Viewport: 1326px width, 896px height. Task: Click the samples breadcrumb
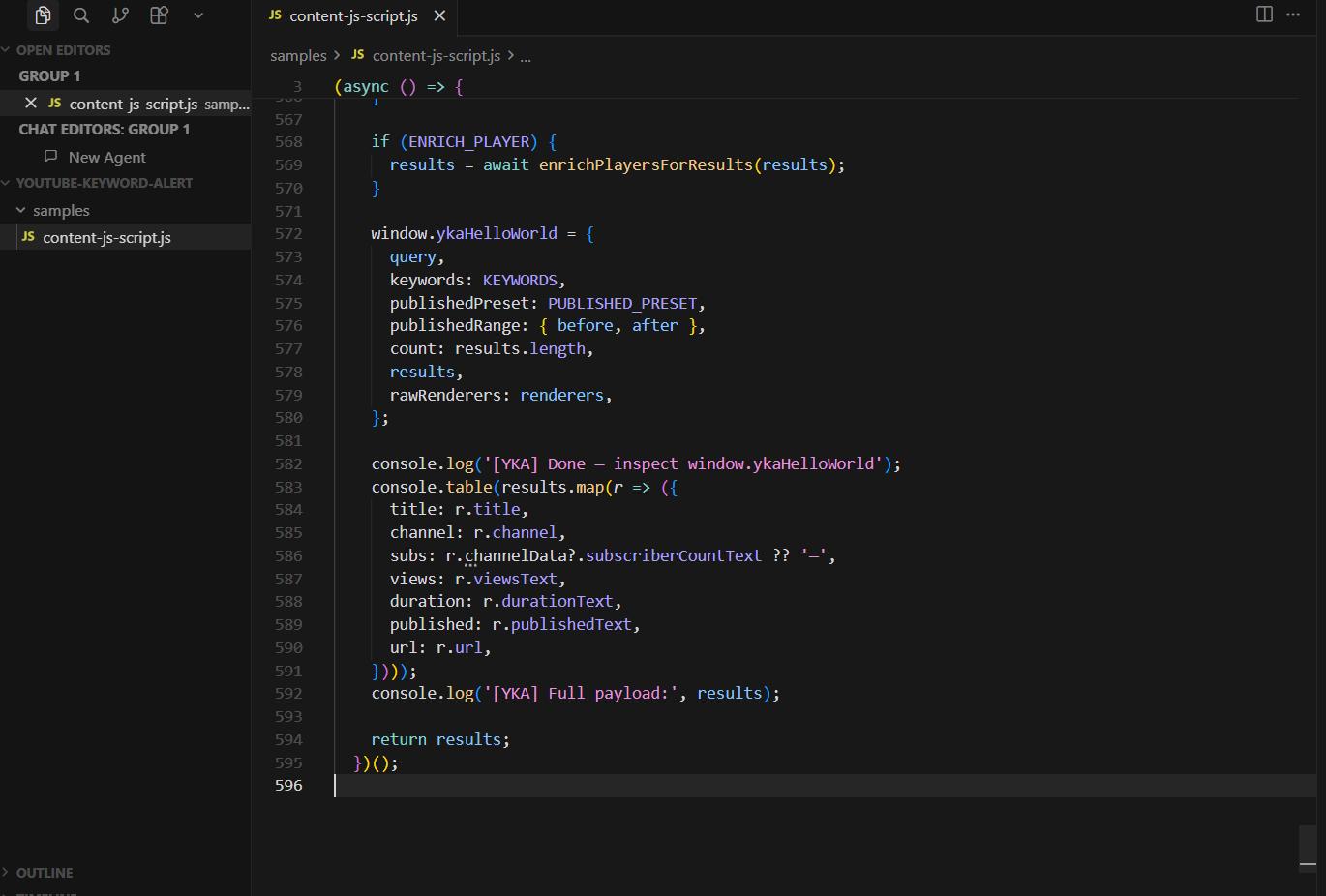pyautogui.click(x=298, y=56)
